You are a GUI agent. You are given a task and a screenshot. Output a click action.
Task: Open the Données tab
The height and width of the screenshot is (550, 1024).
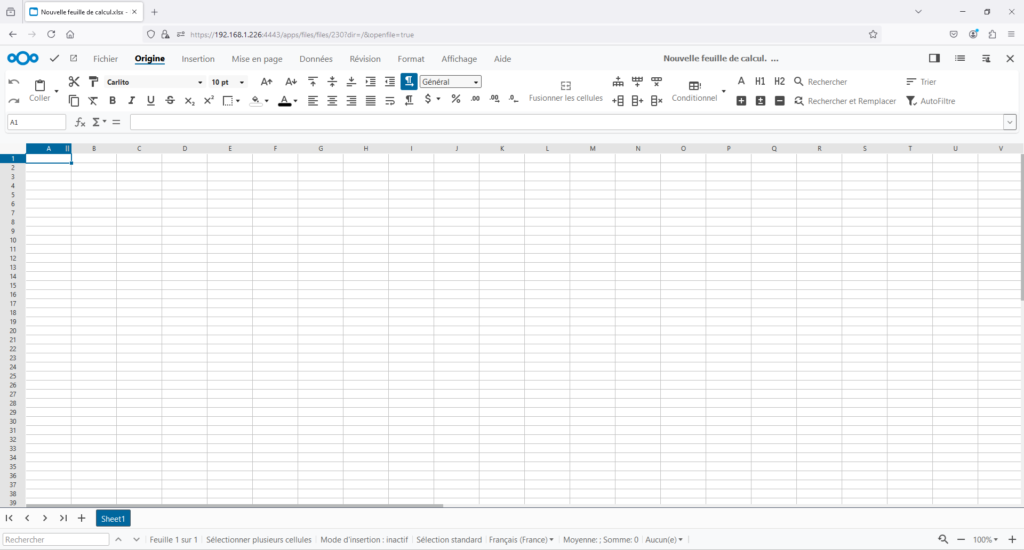(x=316, y=59)
